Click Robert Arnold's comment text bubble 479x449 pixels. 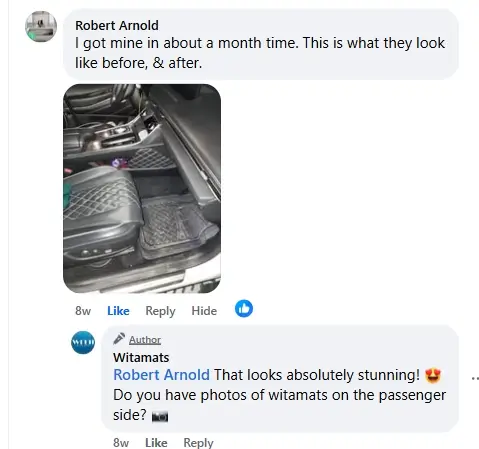[261, 44]
